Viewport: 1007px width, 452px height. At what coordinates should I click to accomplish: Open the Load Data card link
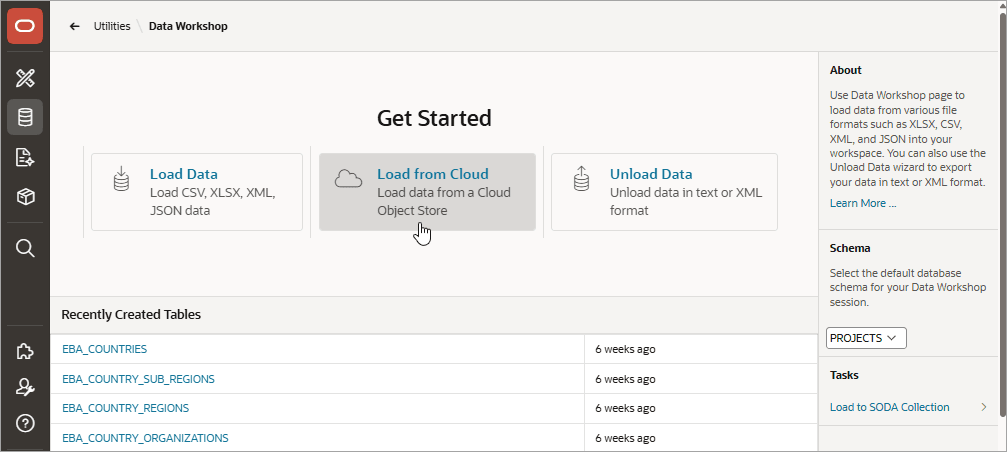point(184,174)
